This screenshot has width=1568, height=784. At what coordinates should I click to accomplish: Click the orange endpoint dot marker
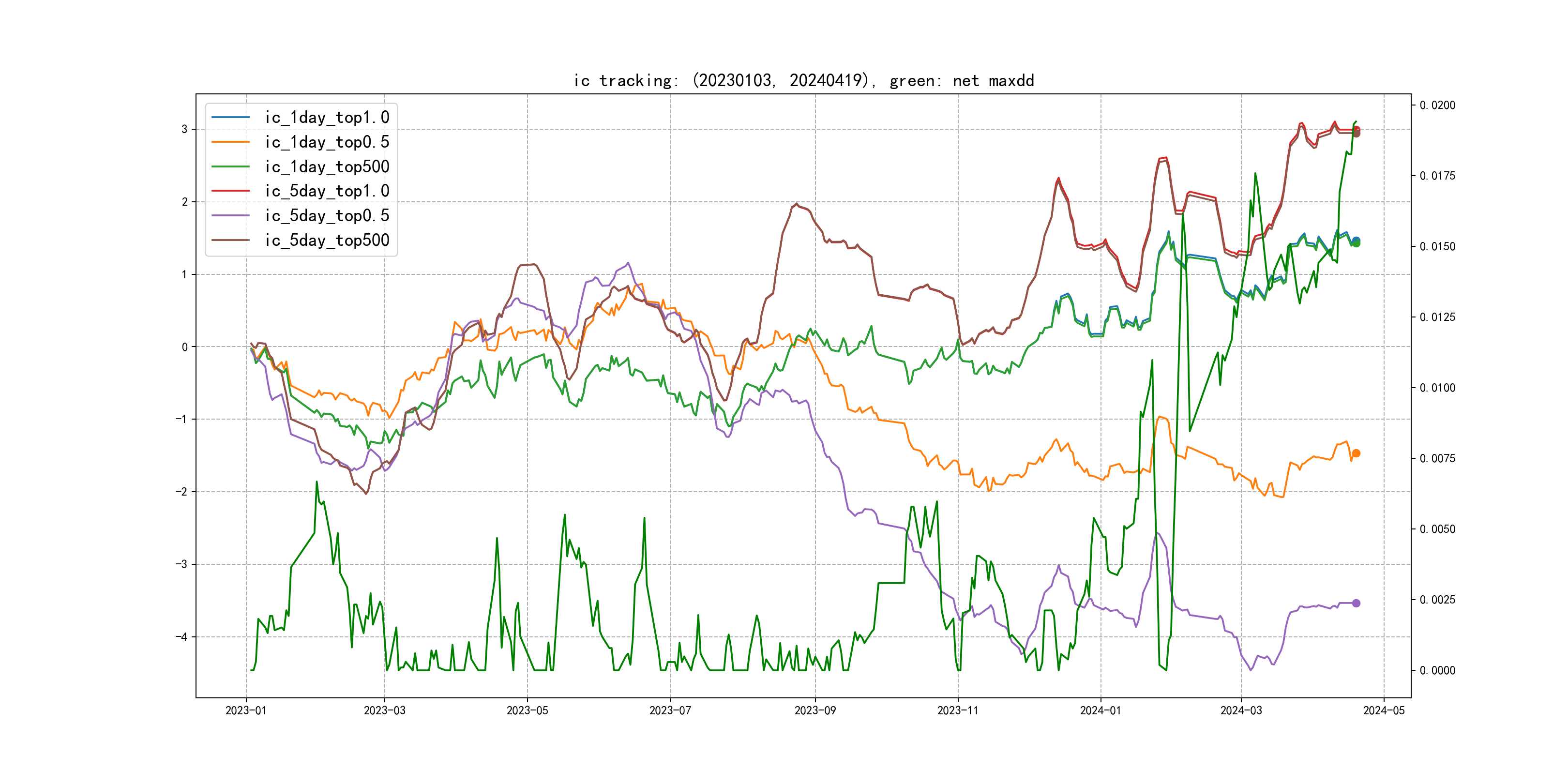[1356, 453]
